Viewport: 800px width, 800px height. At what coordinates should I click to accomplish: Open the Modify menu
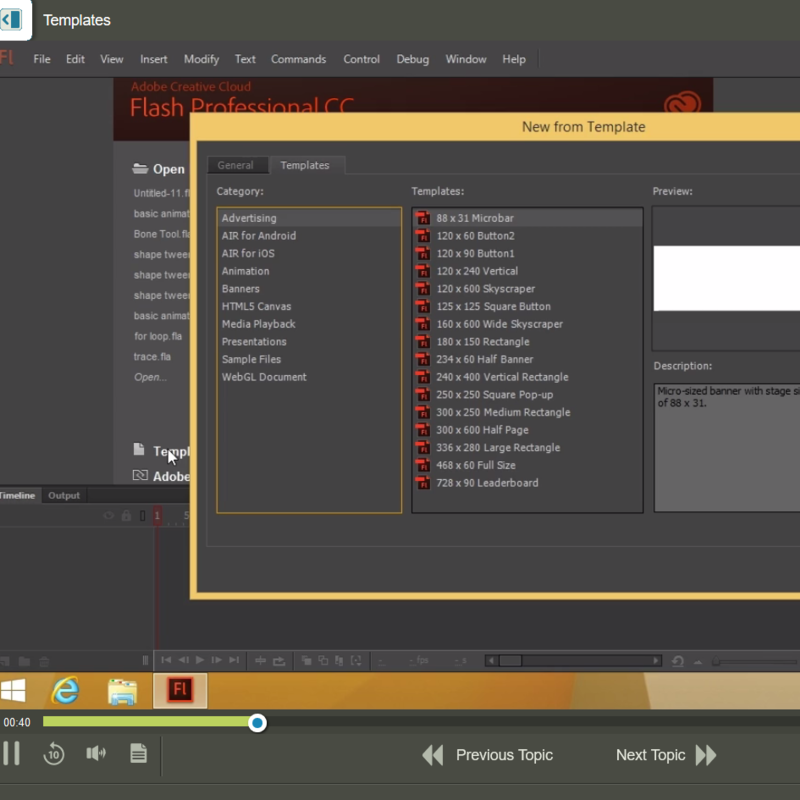click(x=202, y=59)
